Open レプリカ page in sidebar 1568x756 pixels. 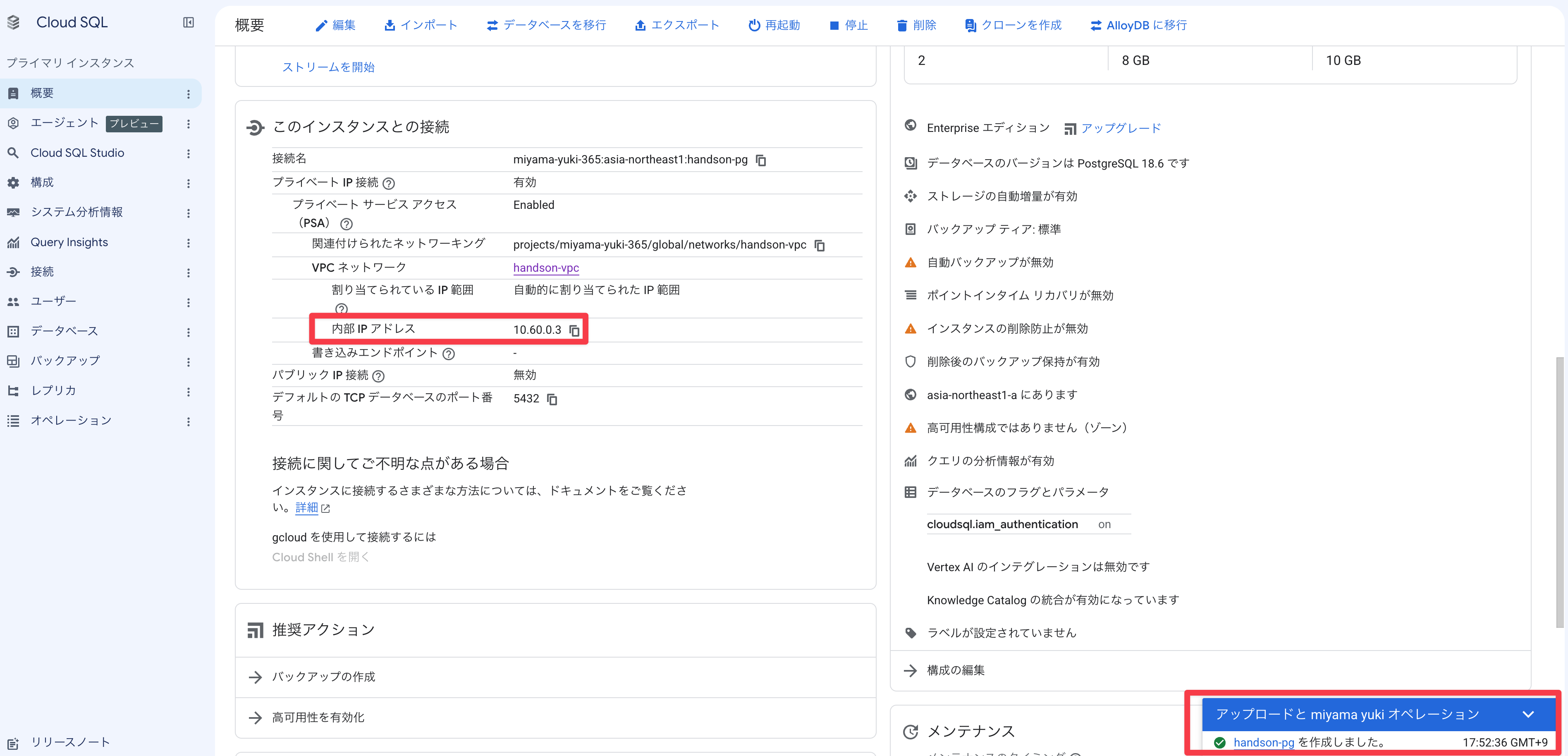coord(100,391)
